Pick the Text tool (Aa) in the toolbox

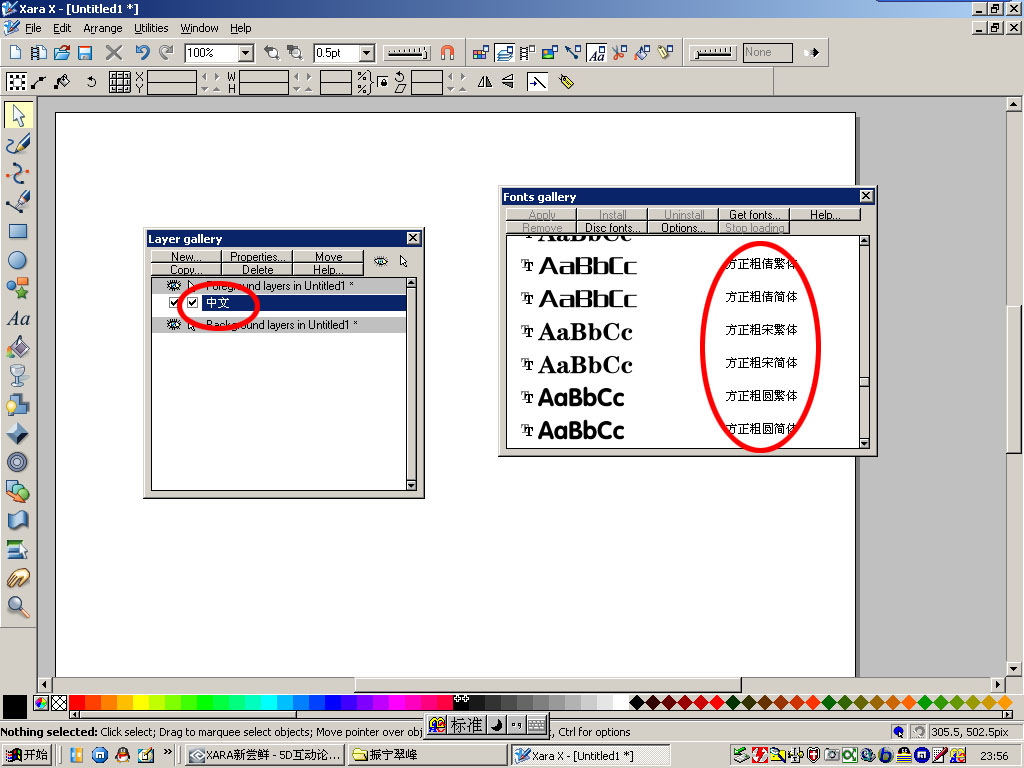click(18, 318)
